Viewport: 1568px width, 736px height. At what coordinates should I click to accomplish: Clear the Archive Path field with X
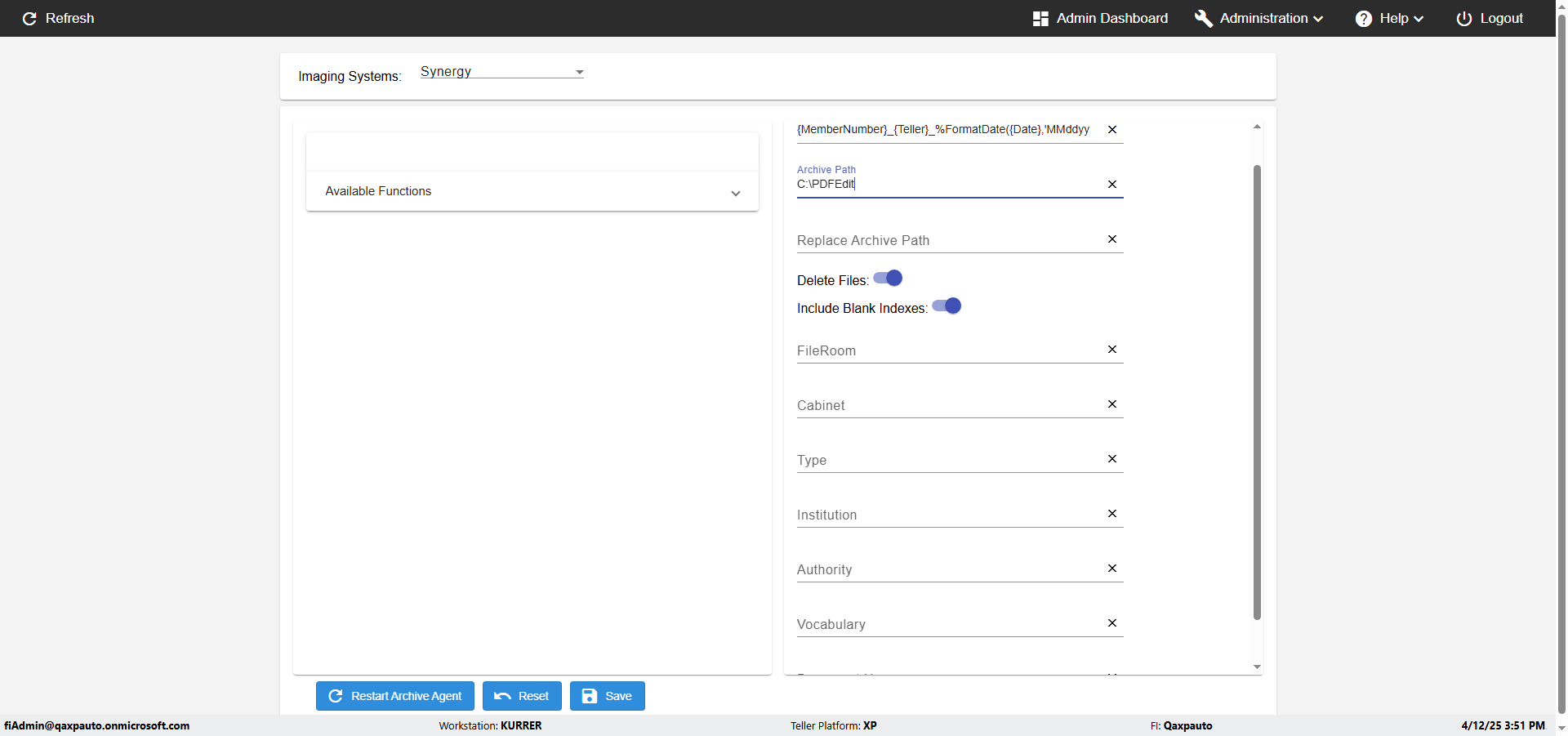tap(1111, 185)
